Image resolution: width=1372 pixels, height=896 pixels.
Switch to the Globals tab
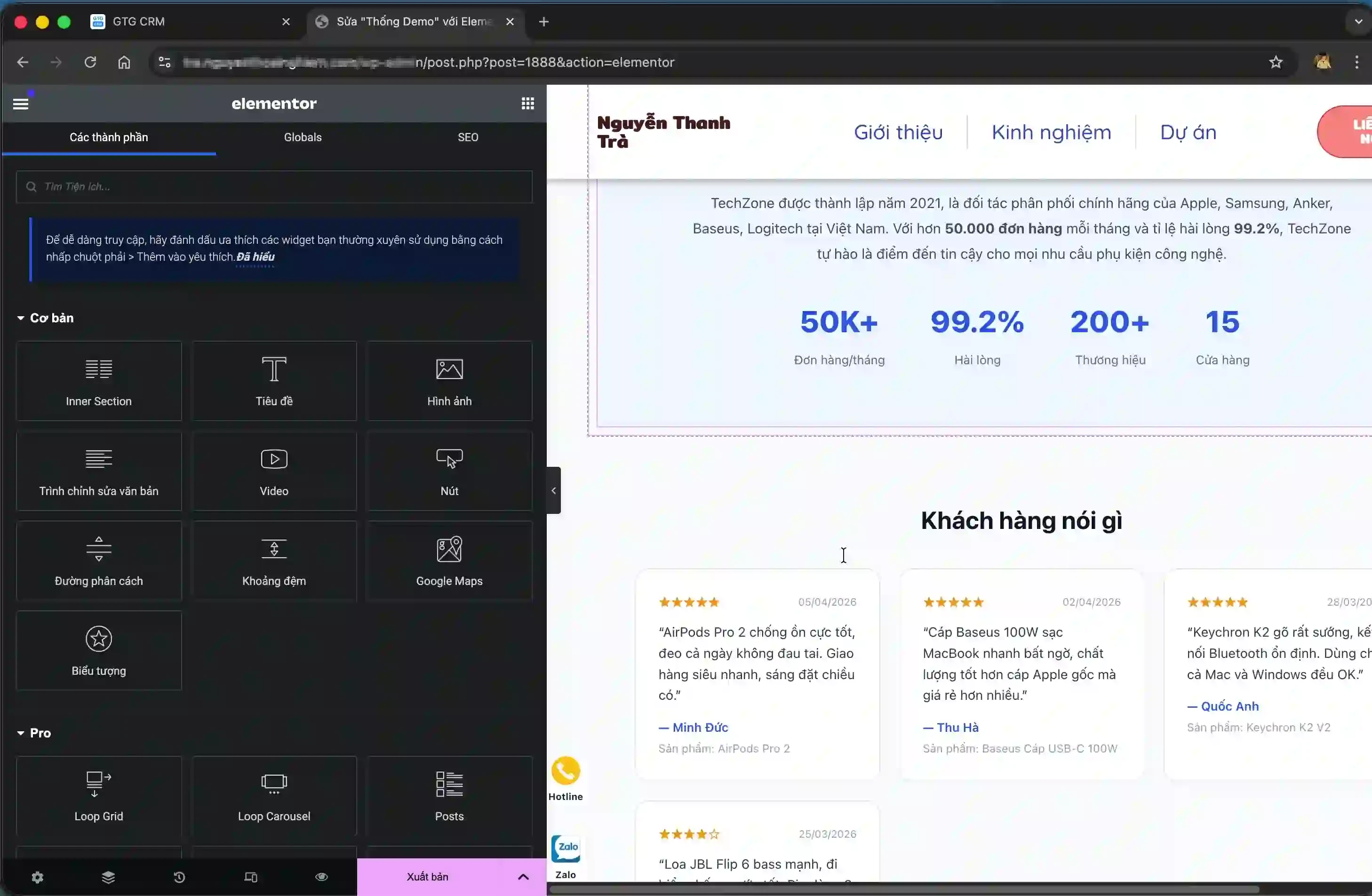pyautogui.click(x=302, y=137)
